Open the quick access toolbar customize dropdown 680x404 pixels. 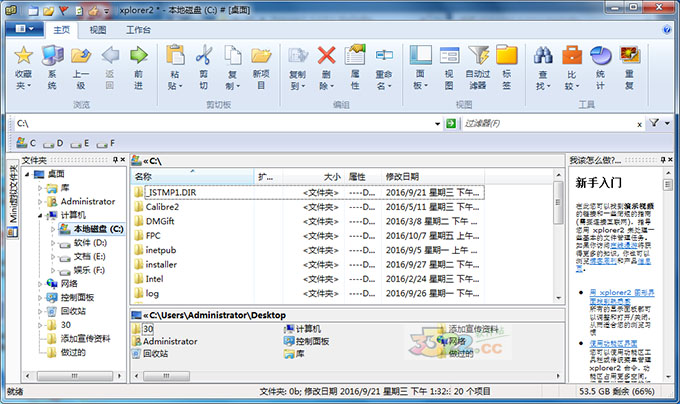click(x=106, y=11)
